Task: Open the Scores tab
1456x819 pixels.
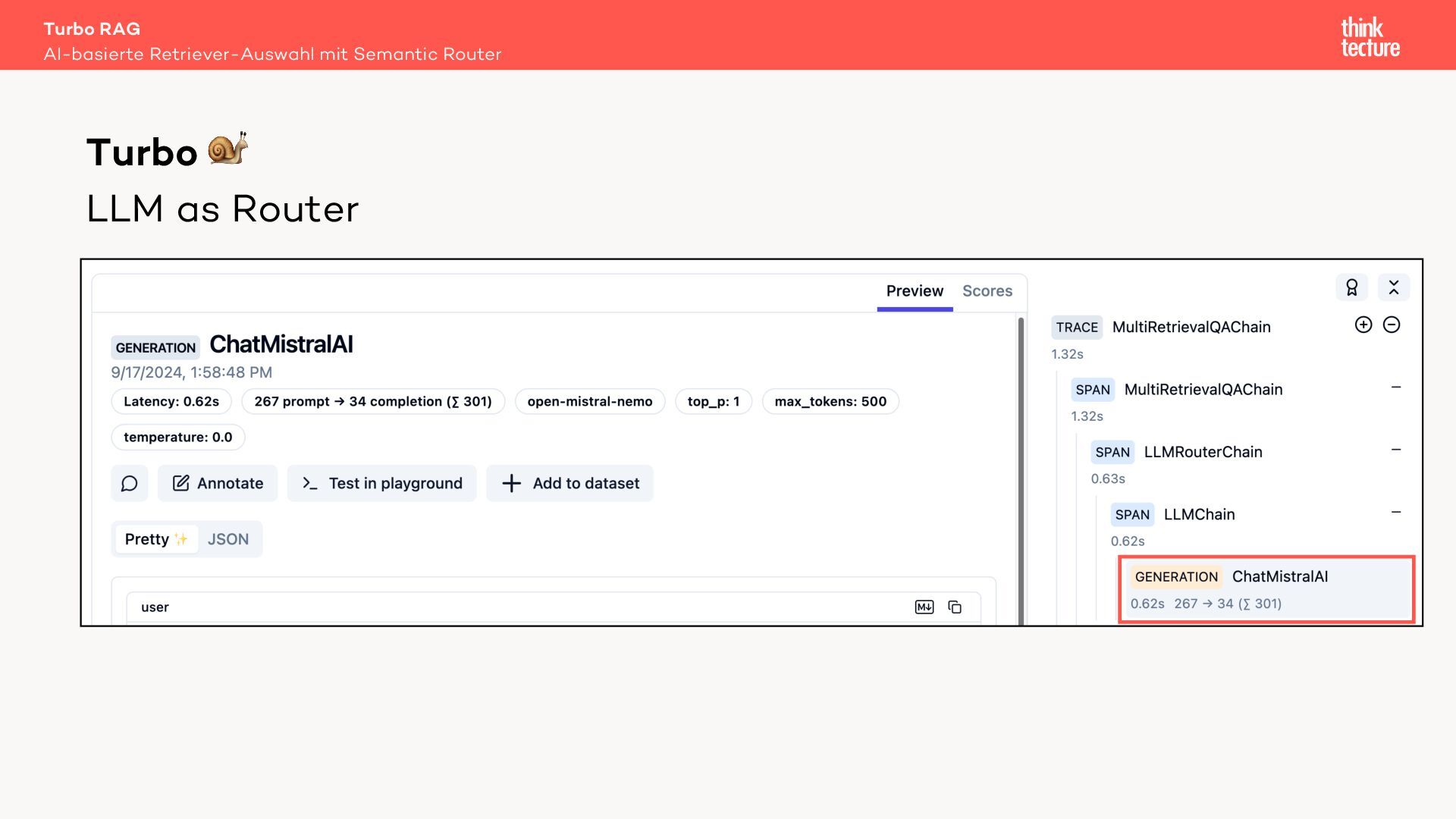Action: [987, 291]
